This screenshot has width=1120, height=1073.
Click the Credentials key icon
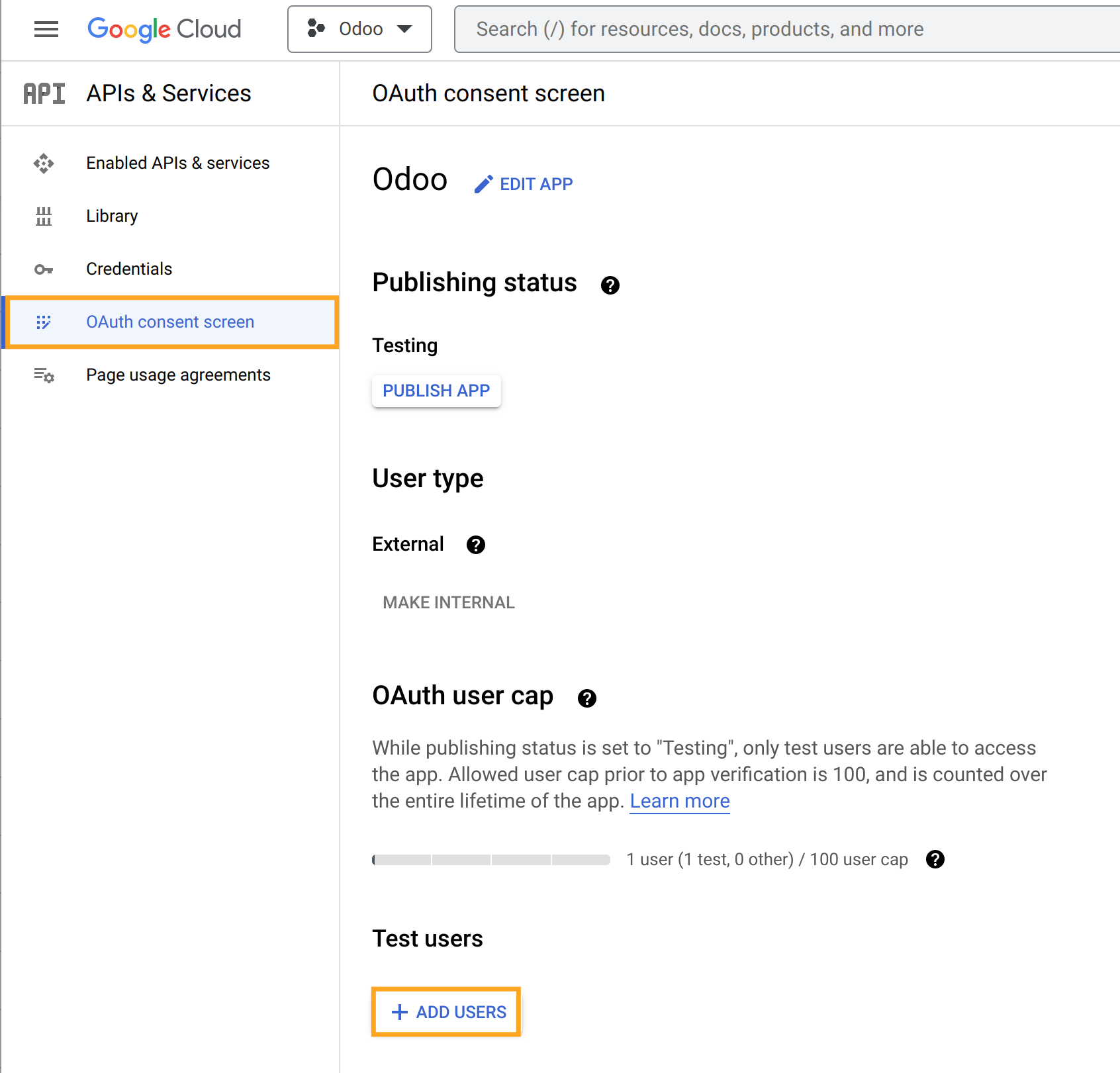44,269
